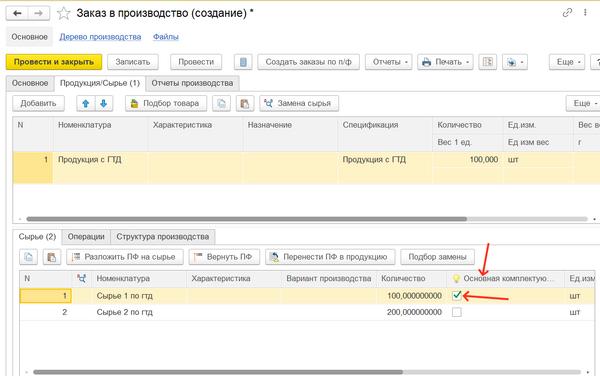The width and height of the screenshot is (600, 376).
Task: Expand the create-based-on dropdown button
Action: click(515, 62)
